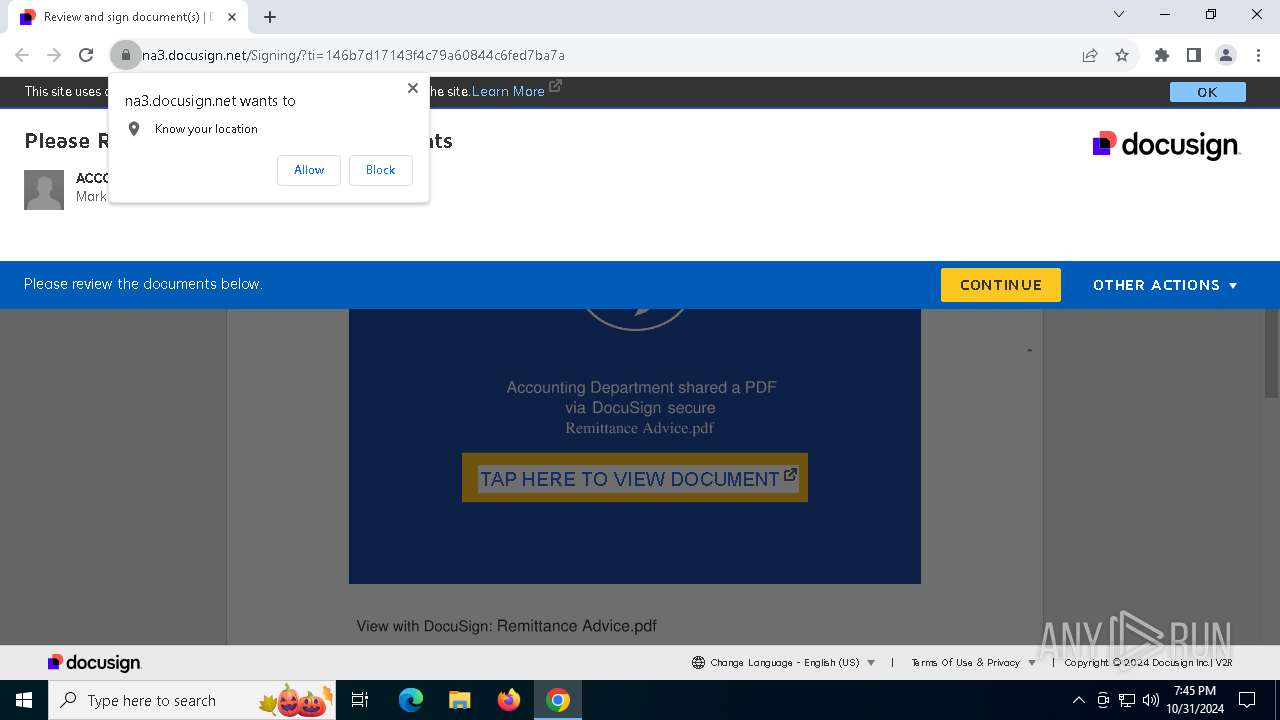The width and height of the screenshot is (1280, 720).
Task: Click the site lock icon in address bar
Action: click(x=125, y=55)
